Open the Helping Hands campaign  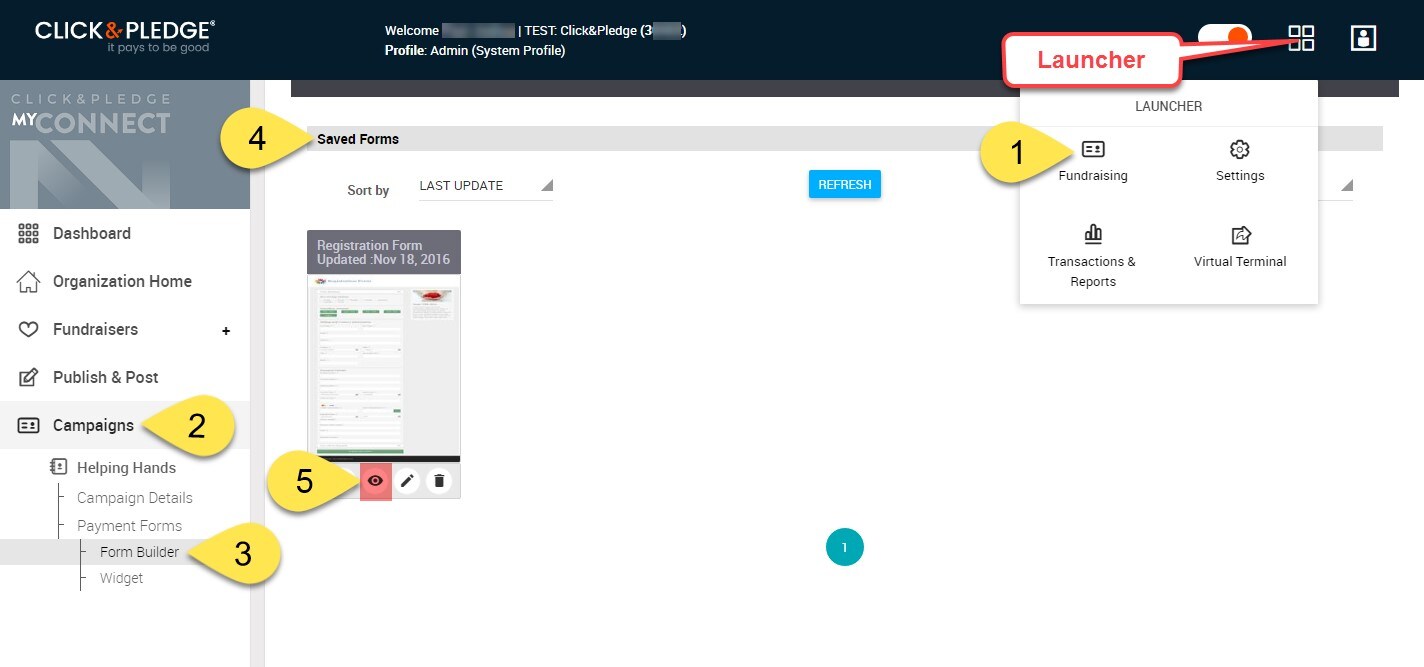coord(126,467)
